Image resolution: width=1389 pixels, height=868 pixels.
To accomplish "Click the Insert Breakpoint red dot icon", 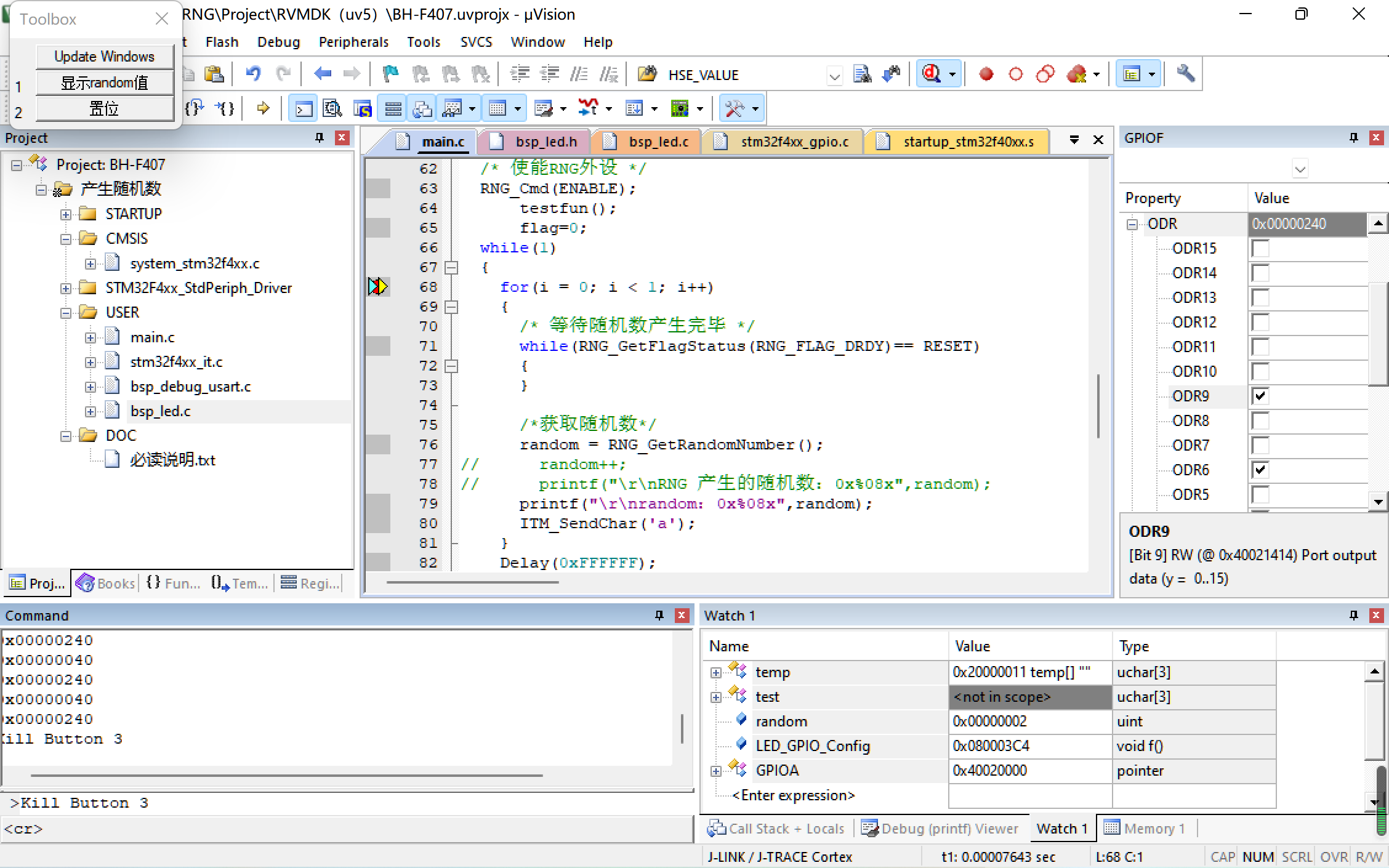I will tap(986, 74).
